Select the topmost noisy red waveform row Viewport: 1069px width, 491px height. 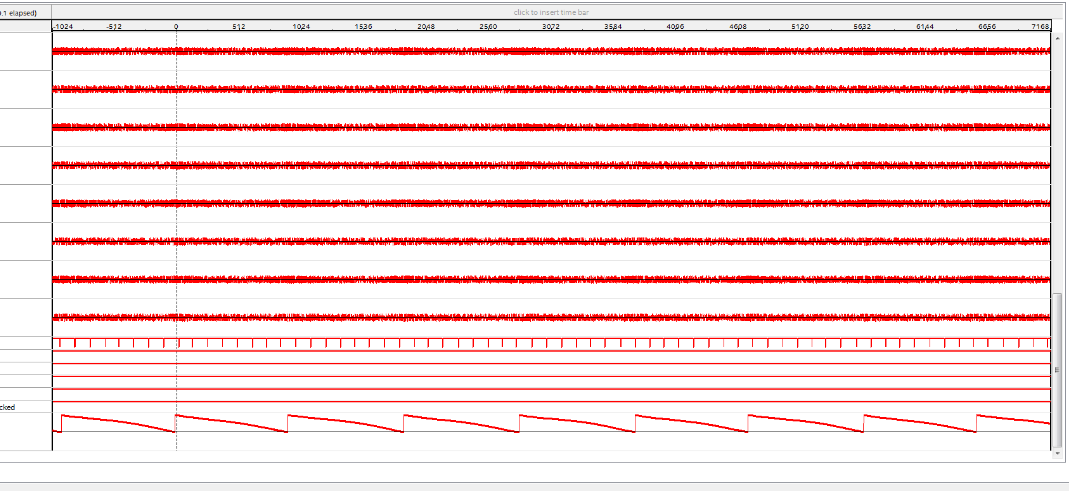coord(551,51)
